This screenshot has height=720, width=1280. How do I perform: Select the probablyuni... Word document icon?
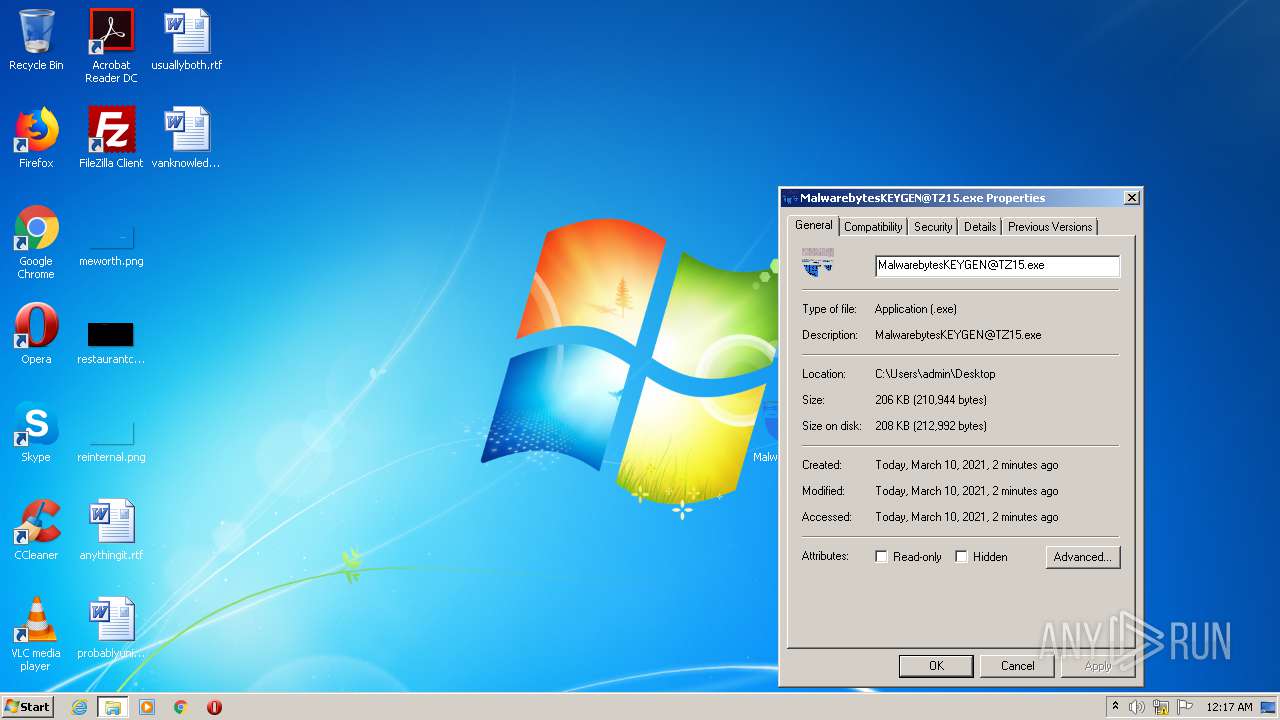(111, 628)
